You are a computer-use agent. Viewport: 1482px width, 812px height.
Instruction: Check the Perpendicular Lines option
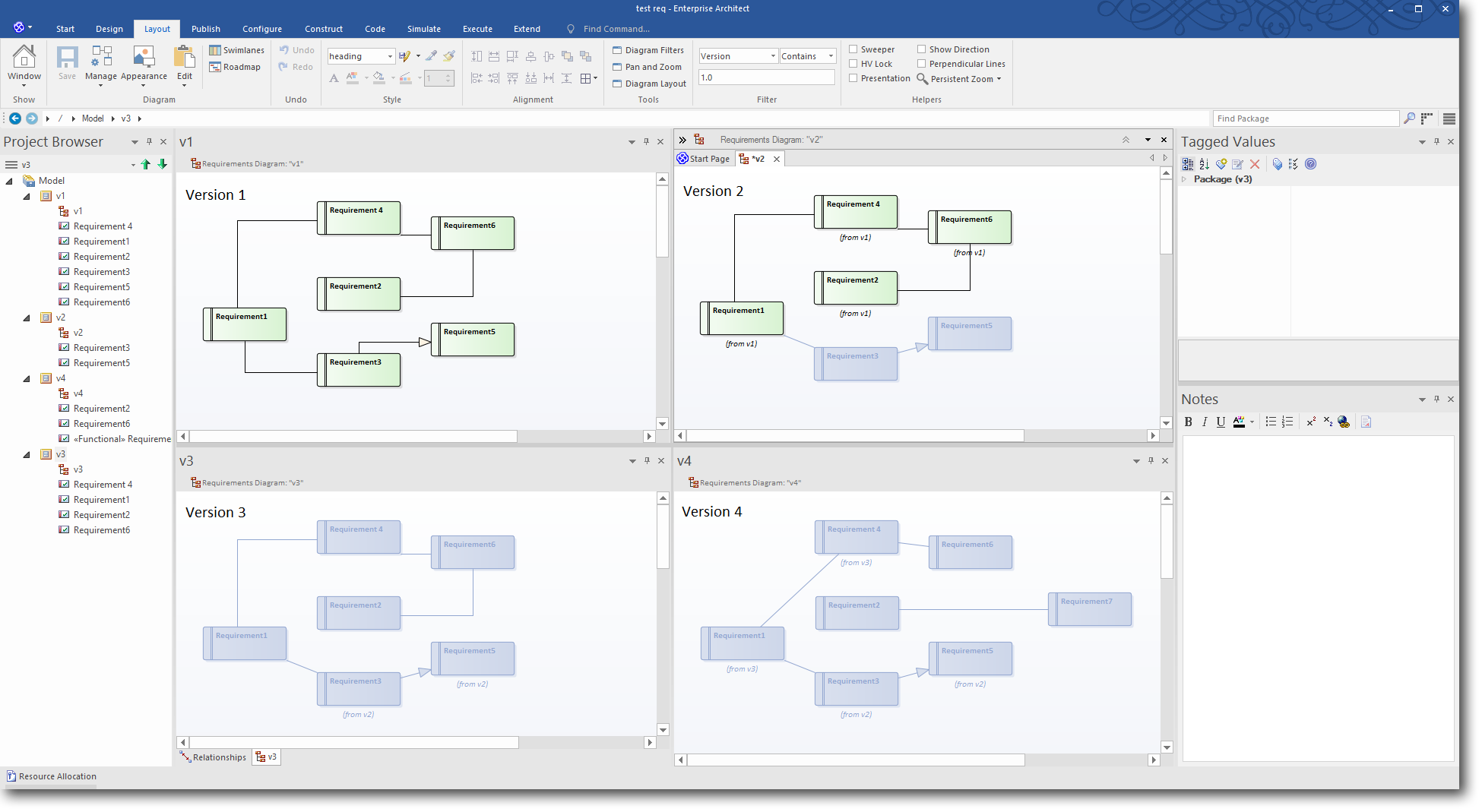922,64
